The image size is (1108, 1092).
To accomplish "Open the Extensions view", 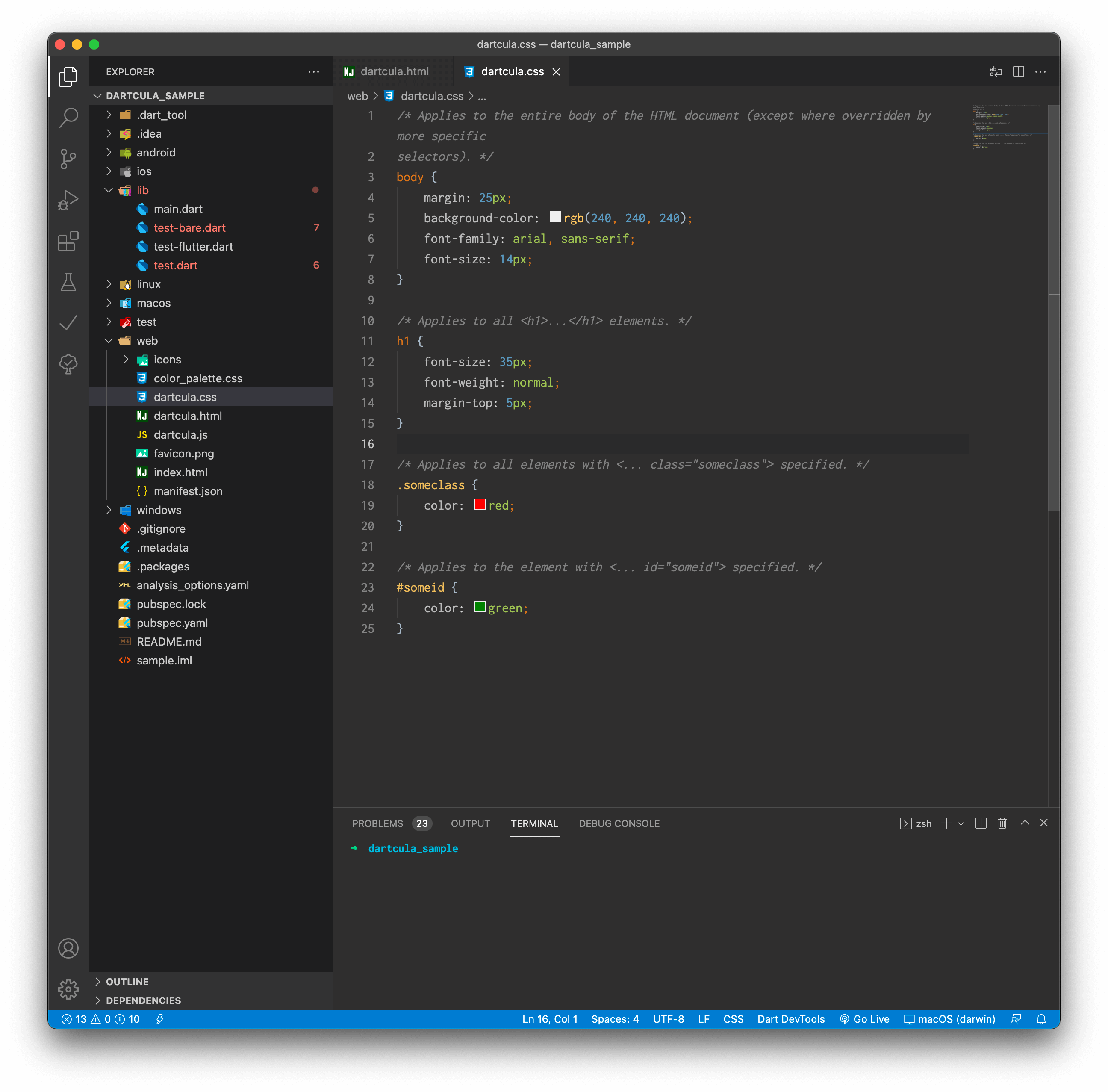I will click(68, 242).
